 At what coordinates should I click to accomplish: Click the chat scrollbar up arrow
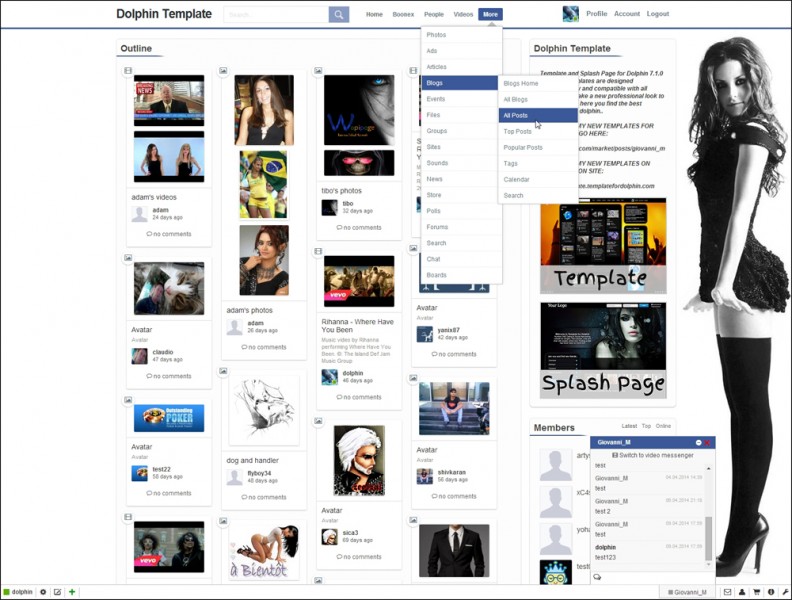click(709, 469)
